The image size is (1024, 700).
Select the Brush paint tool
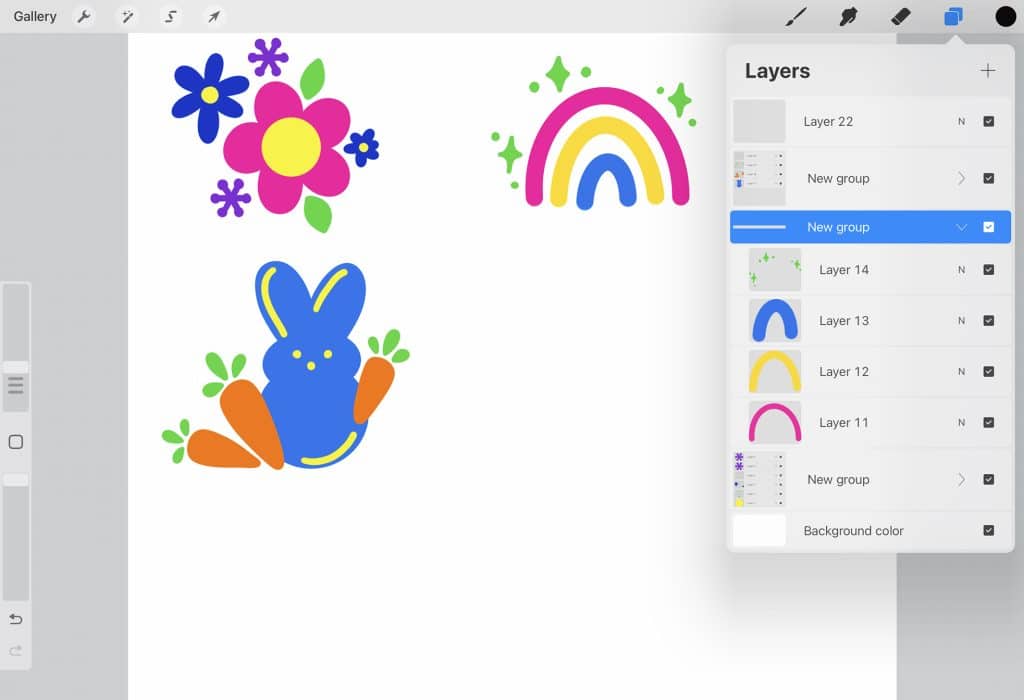795,16
